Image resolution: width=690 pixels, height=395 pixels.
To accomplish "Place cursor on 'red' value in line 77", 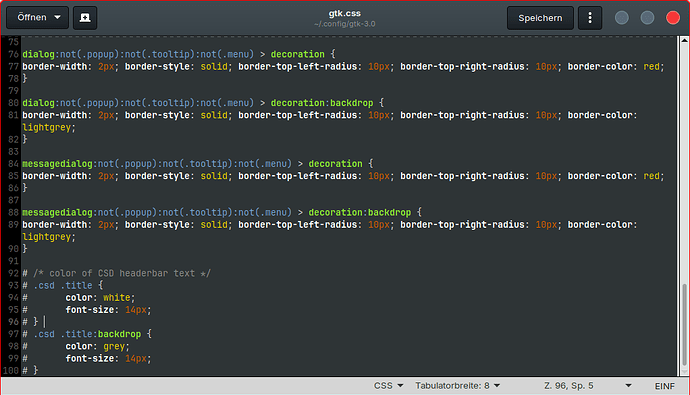I will tap(651, 67).
